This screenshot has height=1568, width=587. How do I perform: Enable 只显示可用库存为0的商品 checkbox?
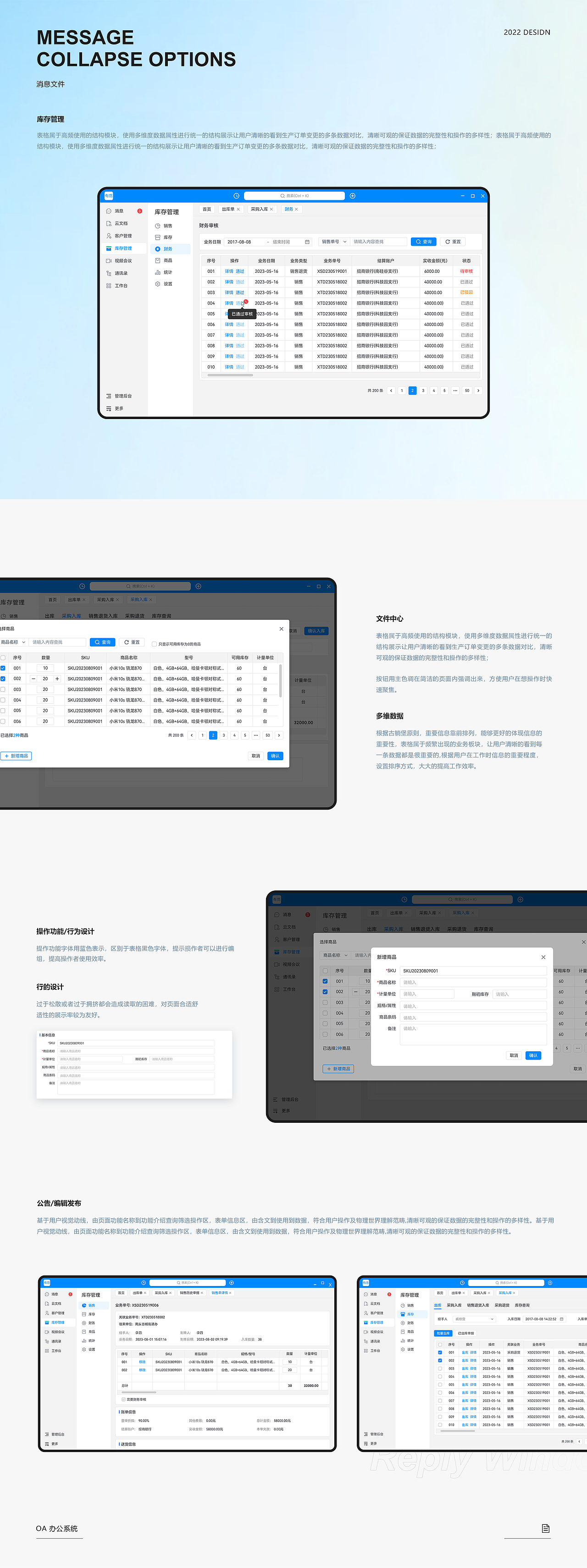pyautogui.click(x=154, y=644)
